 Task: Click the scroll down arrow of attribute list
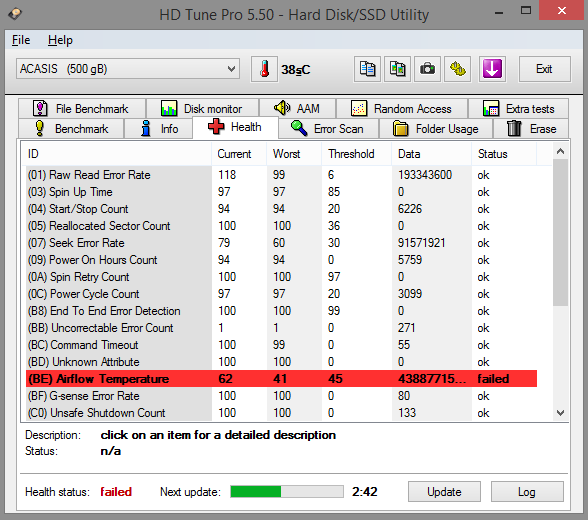click(x=561, y=413)
